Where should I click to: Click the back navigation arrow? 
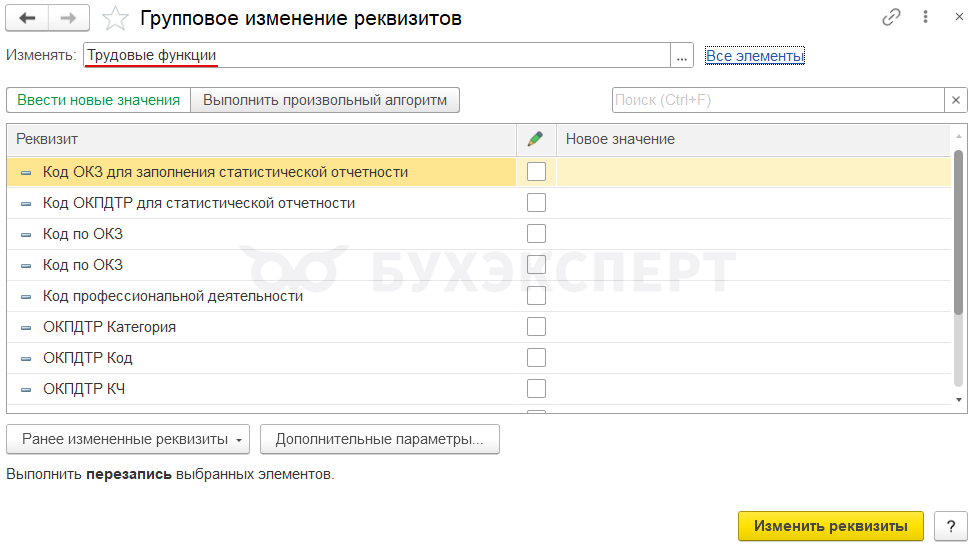point(27,18)
